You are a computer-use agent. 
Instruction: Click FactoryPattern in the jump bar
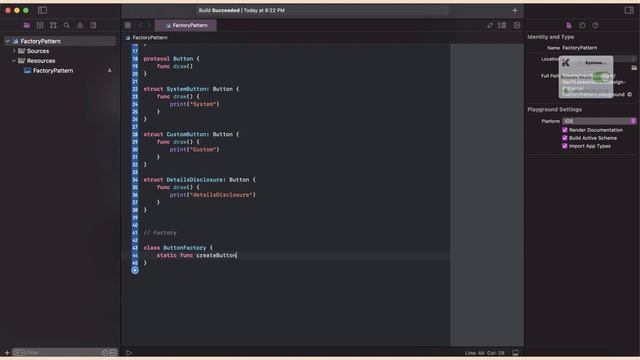click(x=150, y=38)
